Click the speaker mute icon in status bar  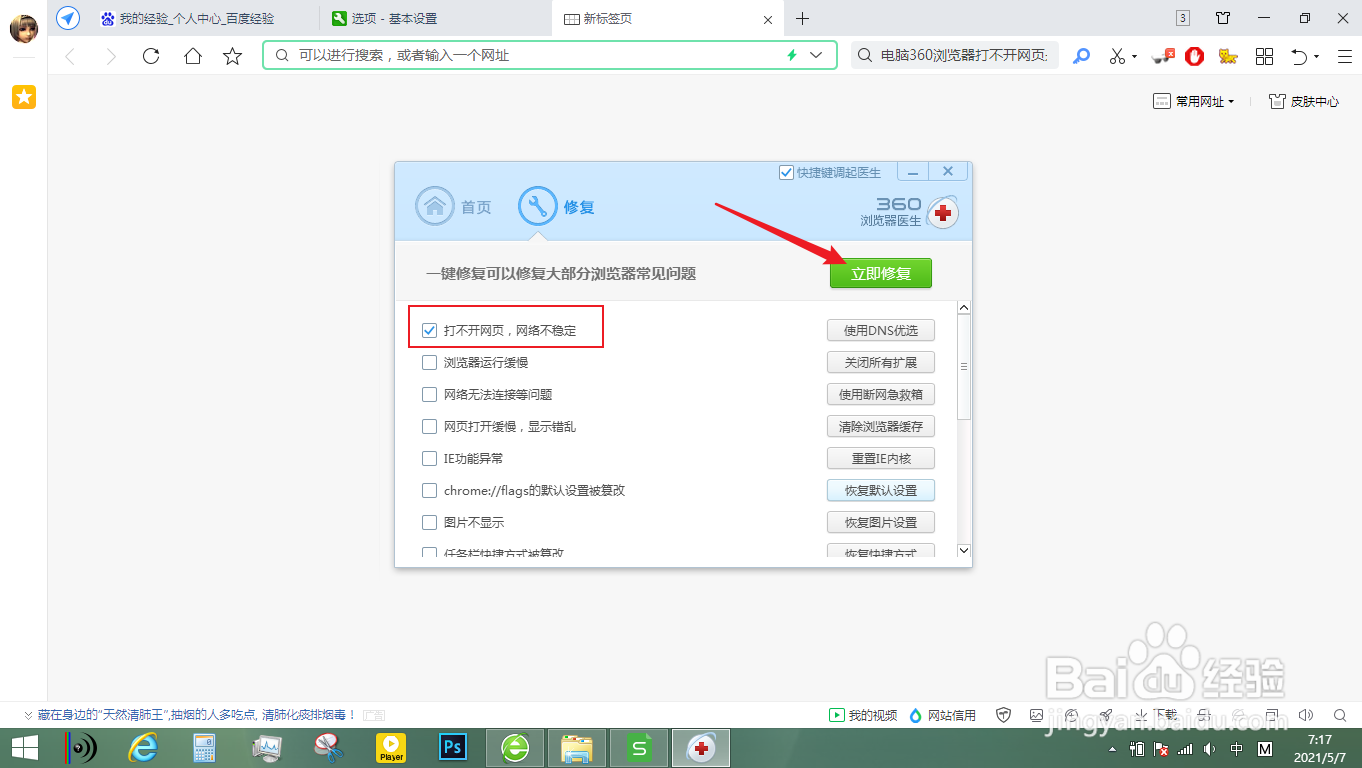pos(1305,715)
